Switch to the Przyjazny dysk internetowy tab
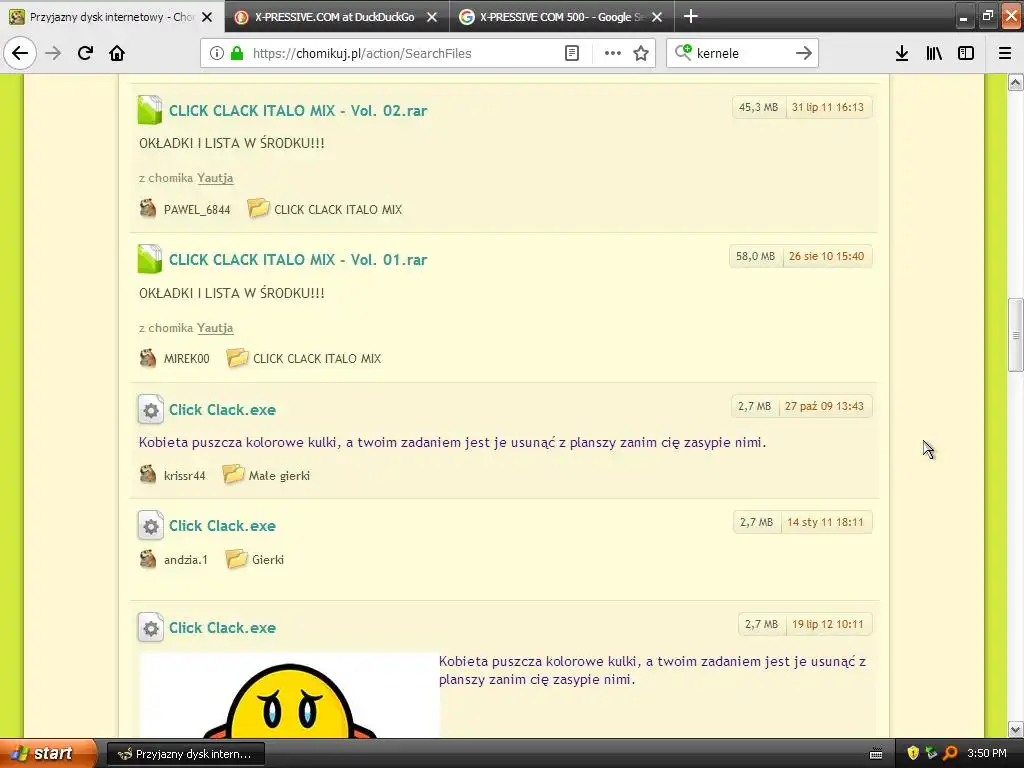 tap(112, 17)
